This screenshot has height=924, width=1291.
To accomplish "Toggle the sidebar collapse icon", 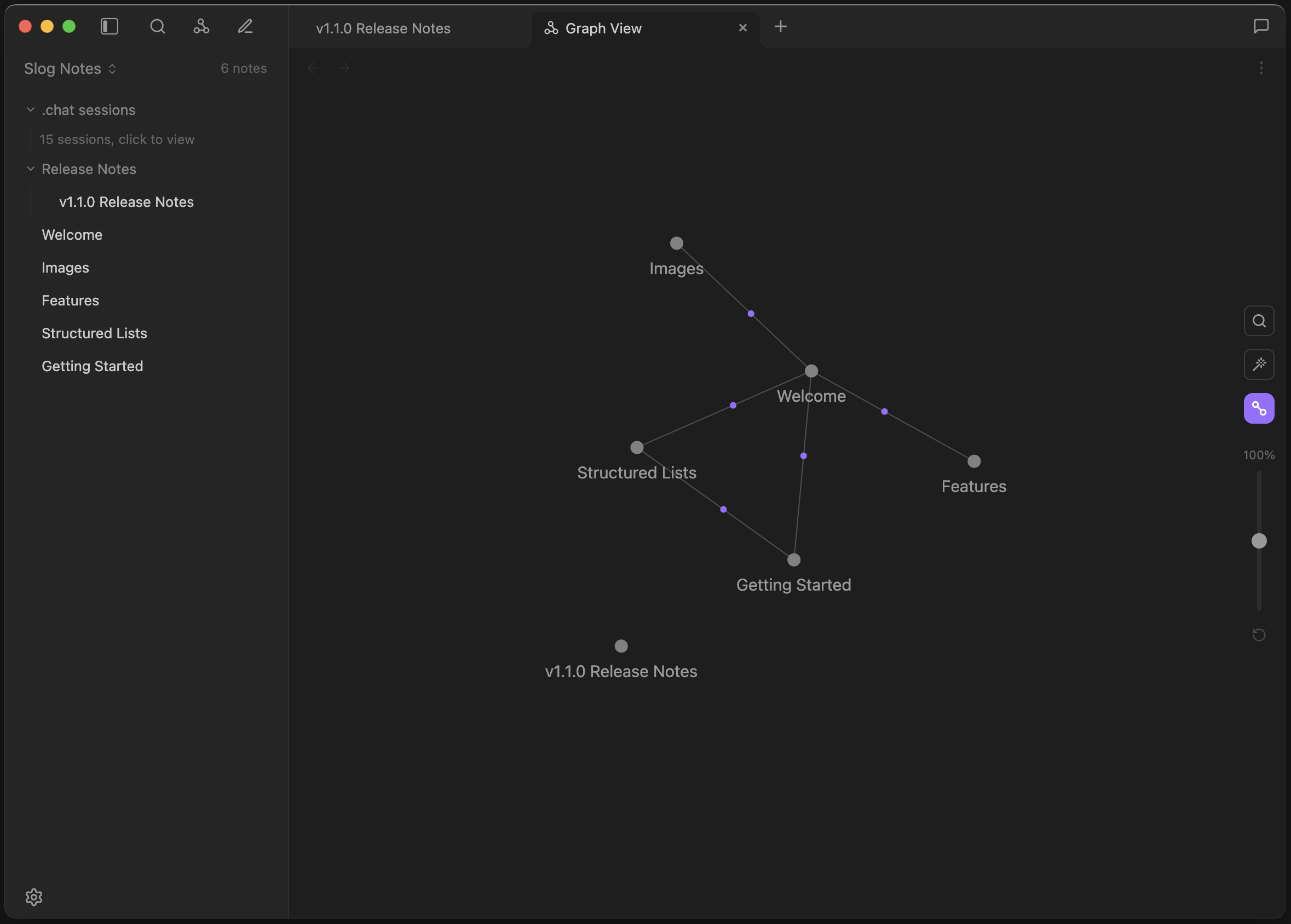I will coord(109,26).
